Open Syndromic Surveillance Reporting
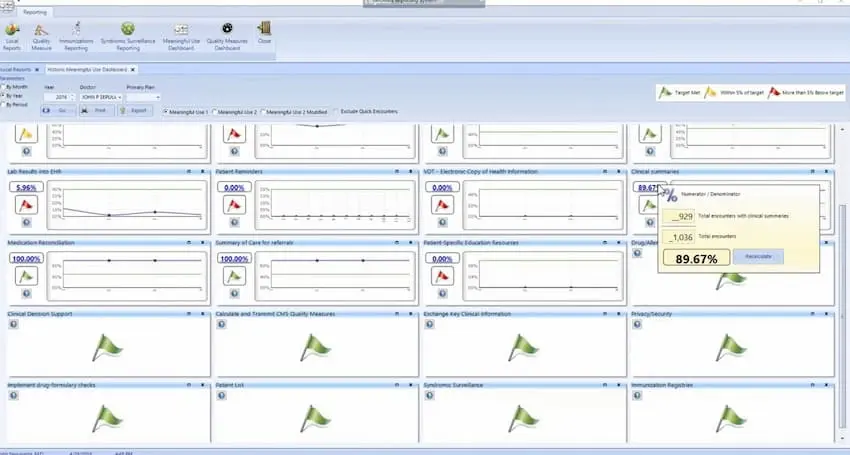The image size is (850, 455). click(x=128, y=37)
